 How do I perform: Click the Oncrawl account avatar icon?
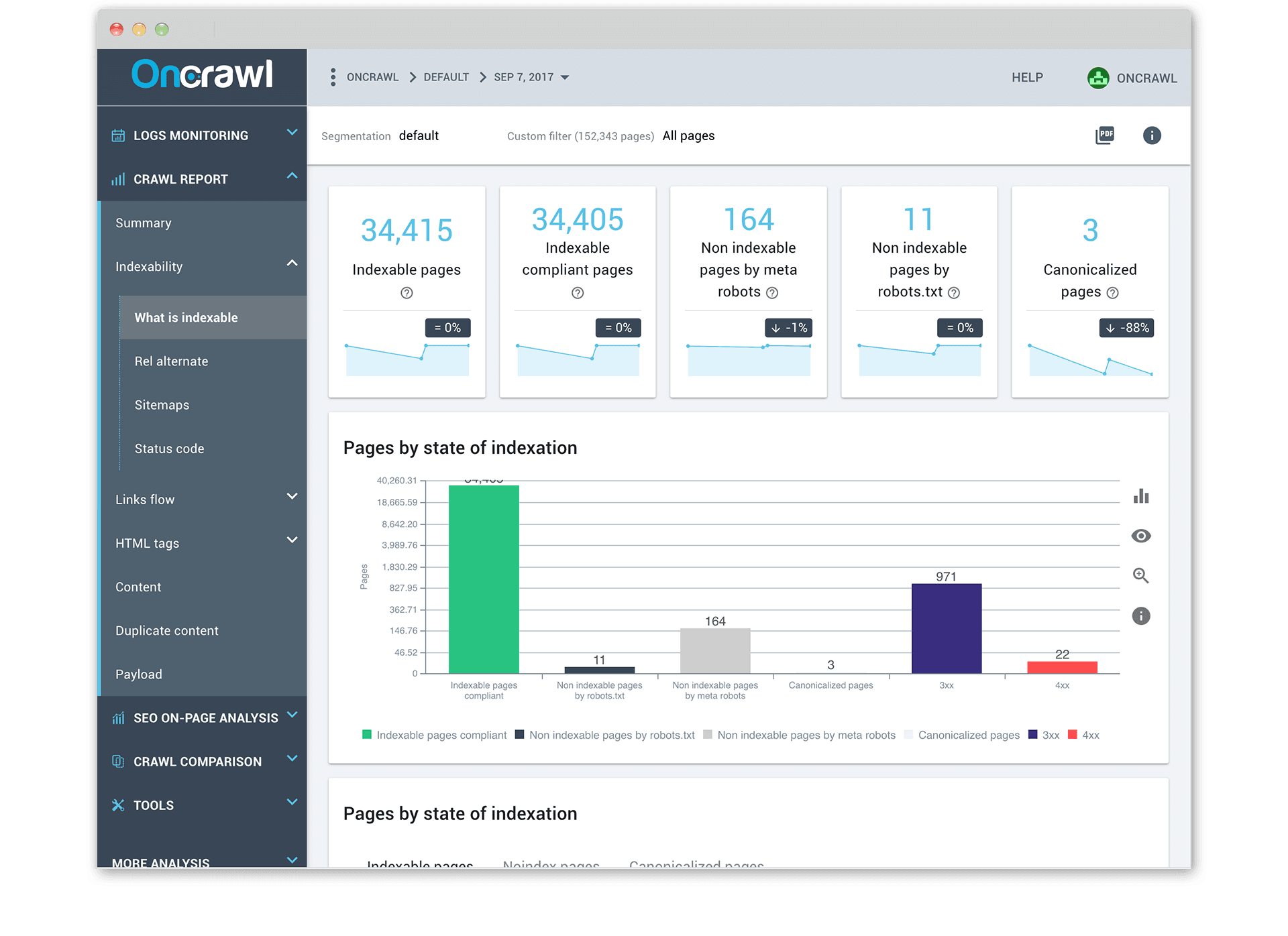coord(1098,78)
